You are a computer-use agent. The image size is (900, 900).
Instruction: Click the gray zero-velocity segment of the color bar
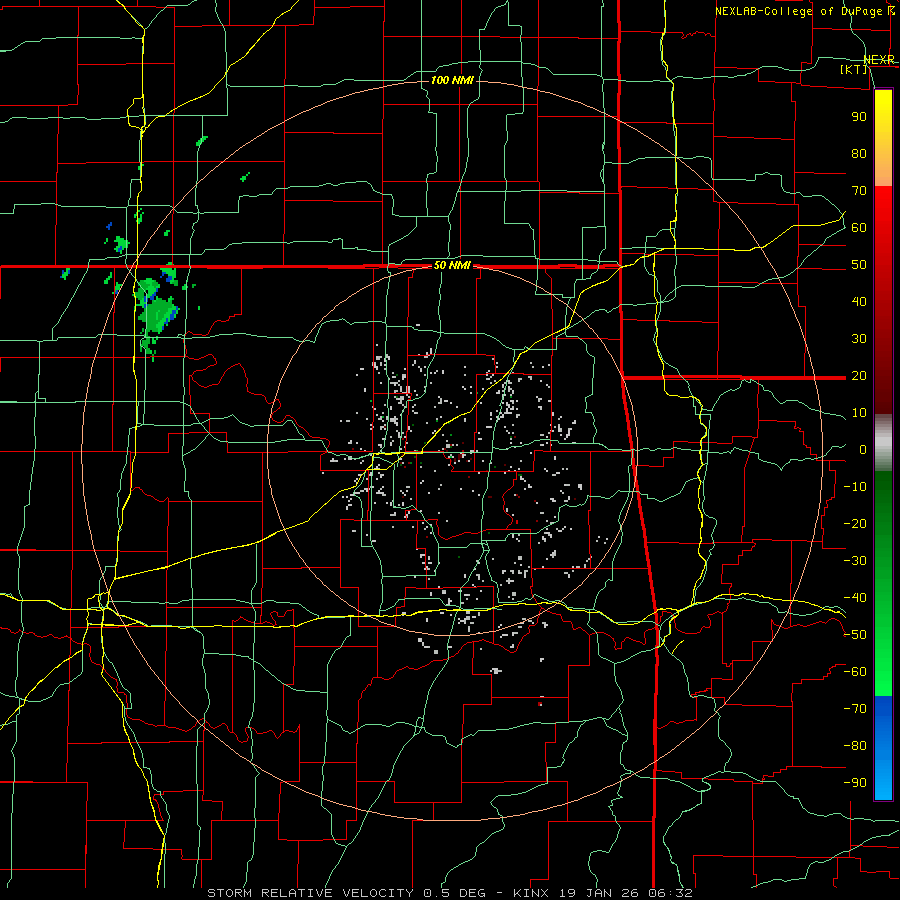coord(883,443)
